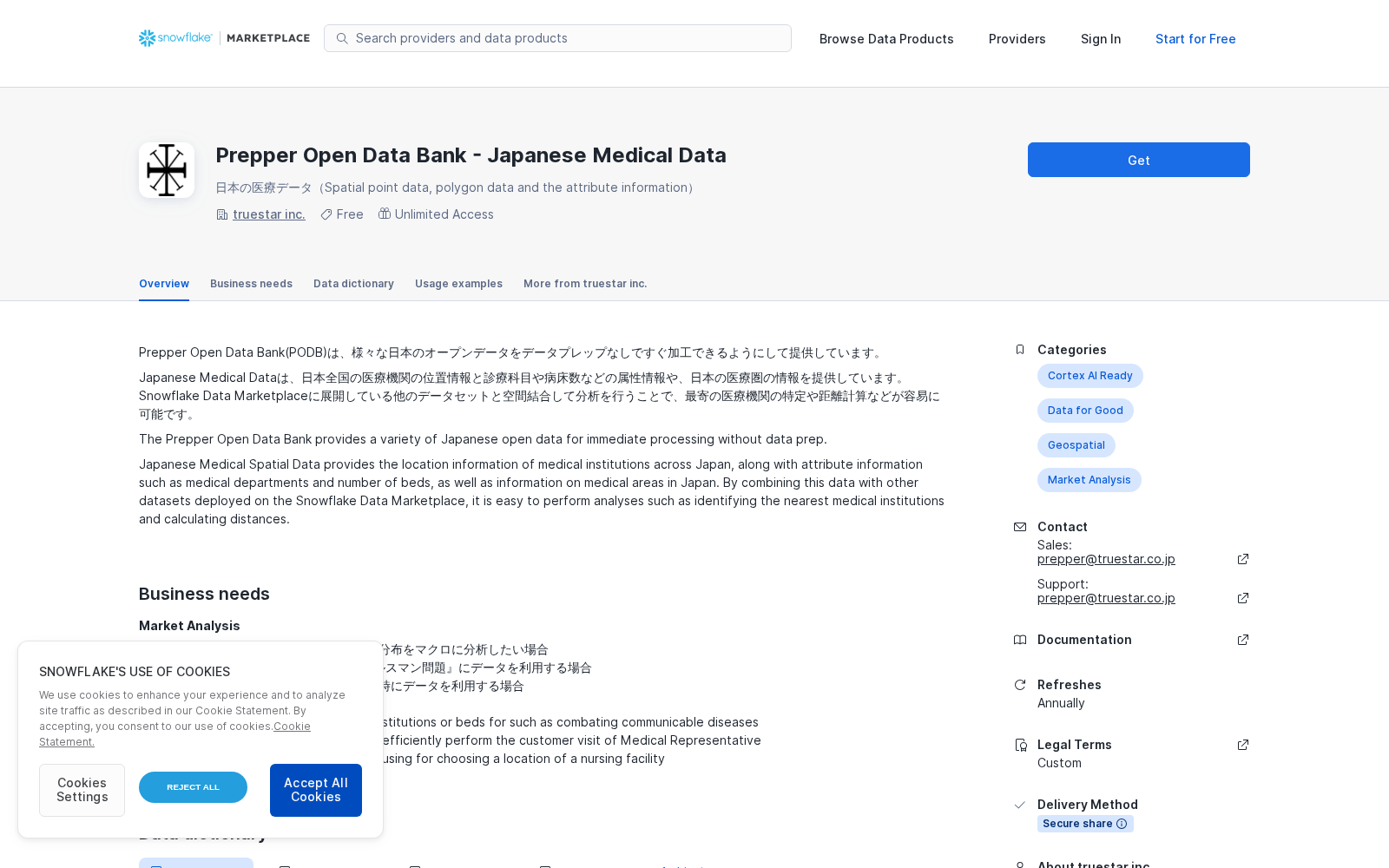This screenshot has width=1389, height=868.
Task: Click the blue Get button
Action: tap(1139, 160)
